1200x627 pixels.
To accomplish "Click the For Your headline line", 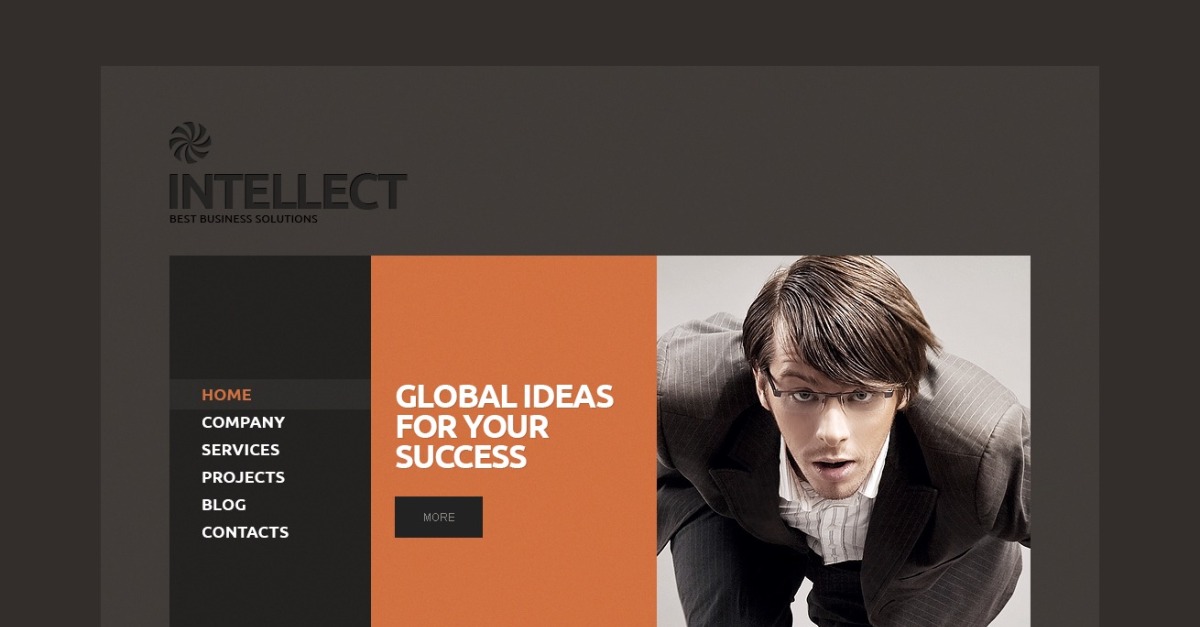I will 472,427.
